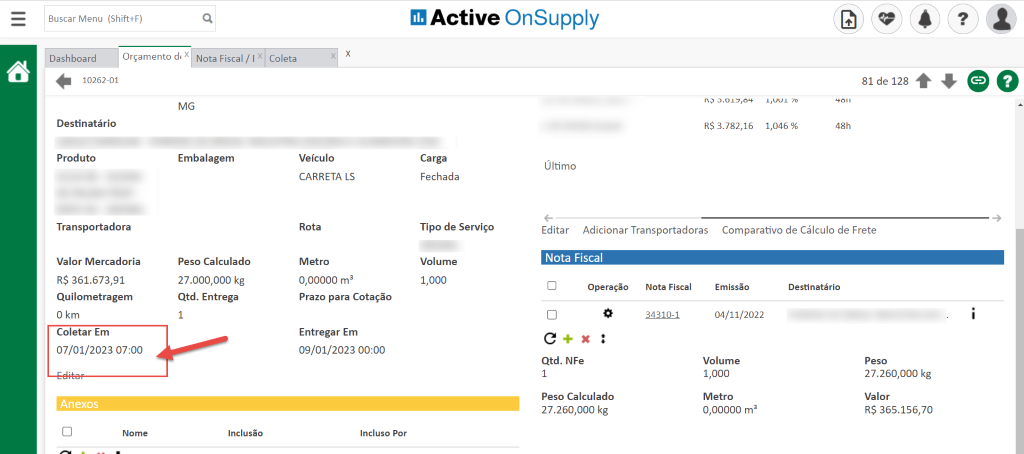This screenshot has width=1024, height=454.
Task: Remove nota fiscal with red X
Action: (x=586, y=339)
